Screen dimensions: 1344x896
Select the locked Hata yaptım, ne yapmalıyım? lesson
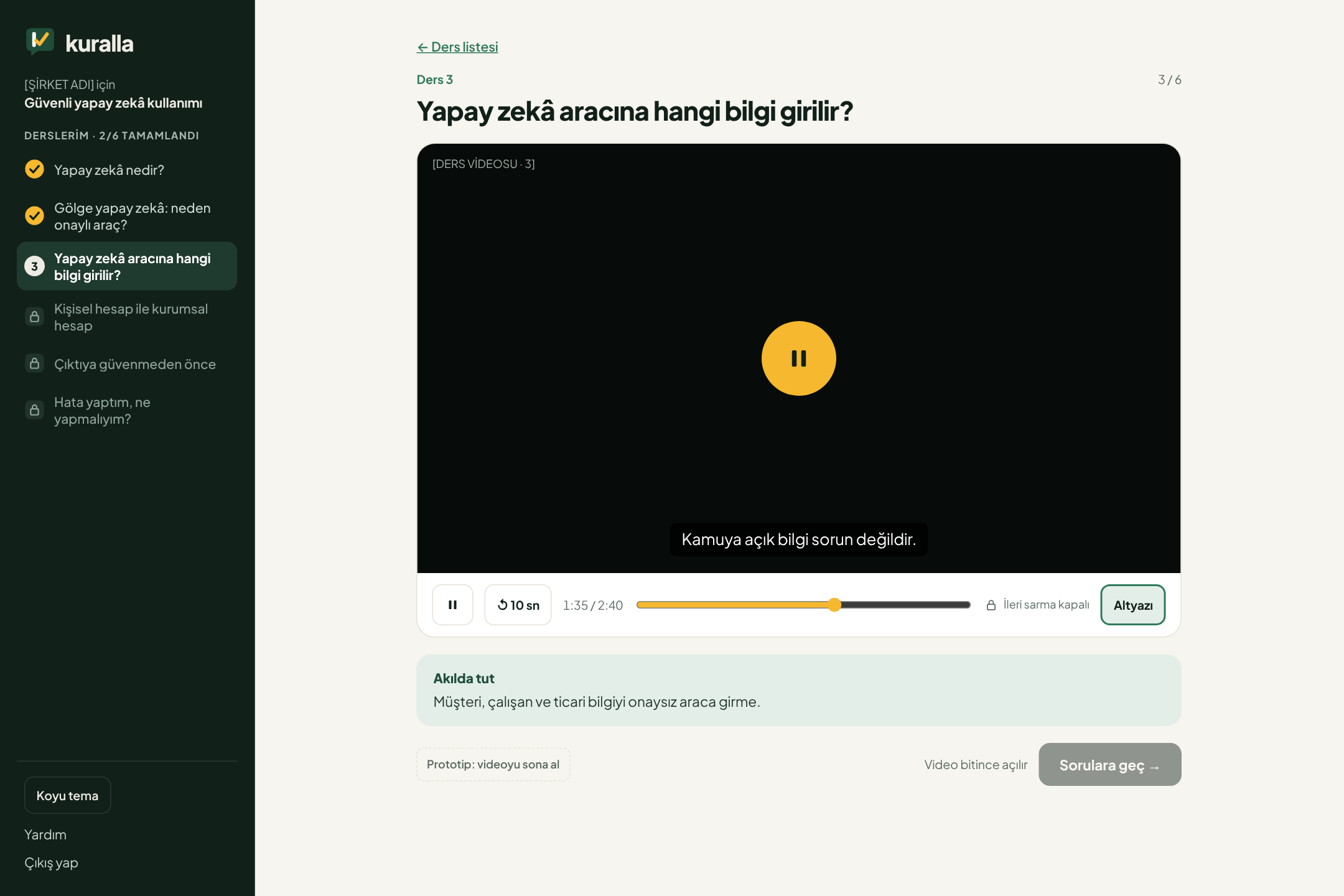[x=127, y=410]
